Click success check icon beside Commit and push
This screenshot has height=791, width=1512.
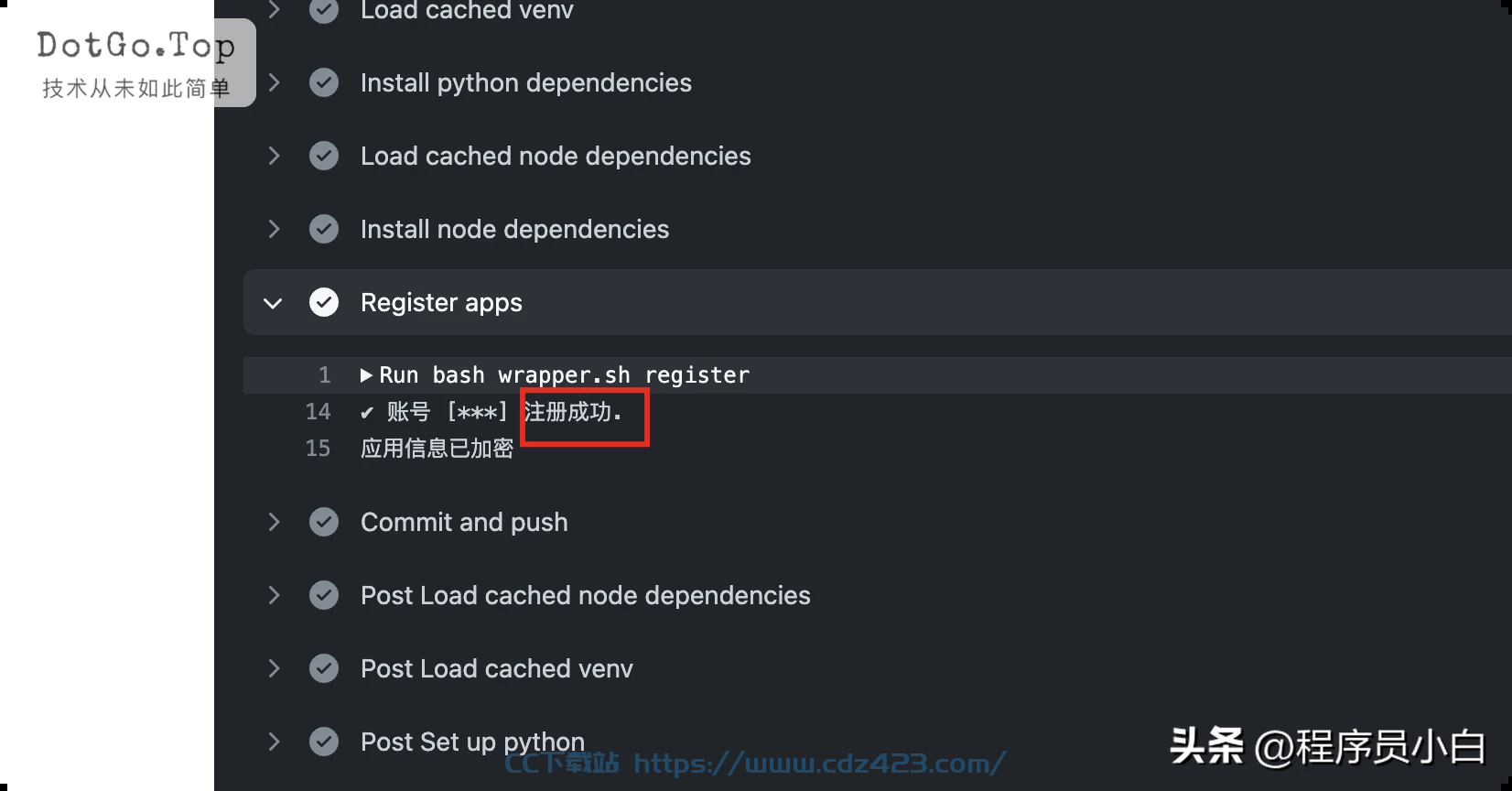click(324, 522)
